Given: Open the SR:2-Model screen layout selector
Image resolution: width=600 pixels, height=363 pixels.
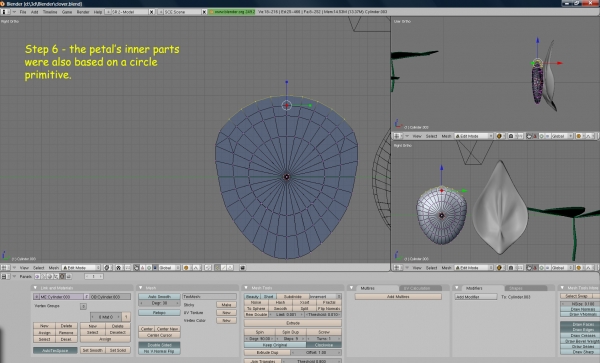Looking at the screenshot, I should pyautogui.click(x=108, y=12).
